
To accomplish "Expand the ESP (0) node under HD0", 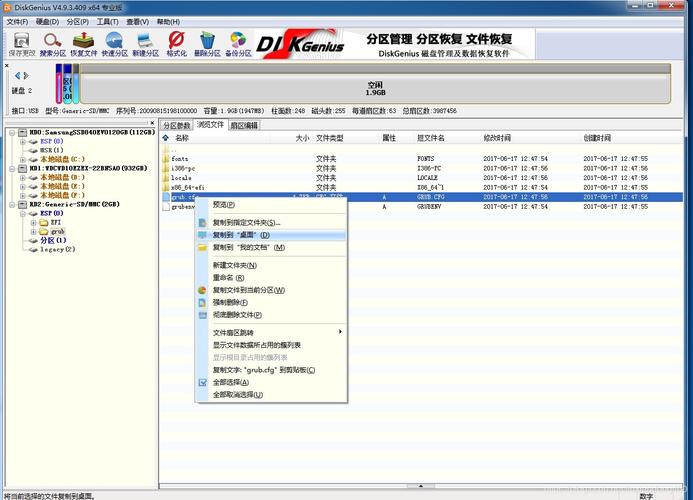I will pos(23,141).
